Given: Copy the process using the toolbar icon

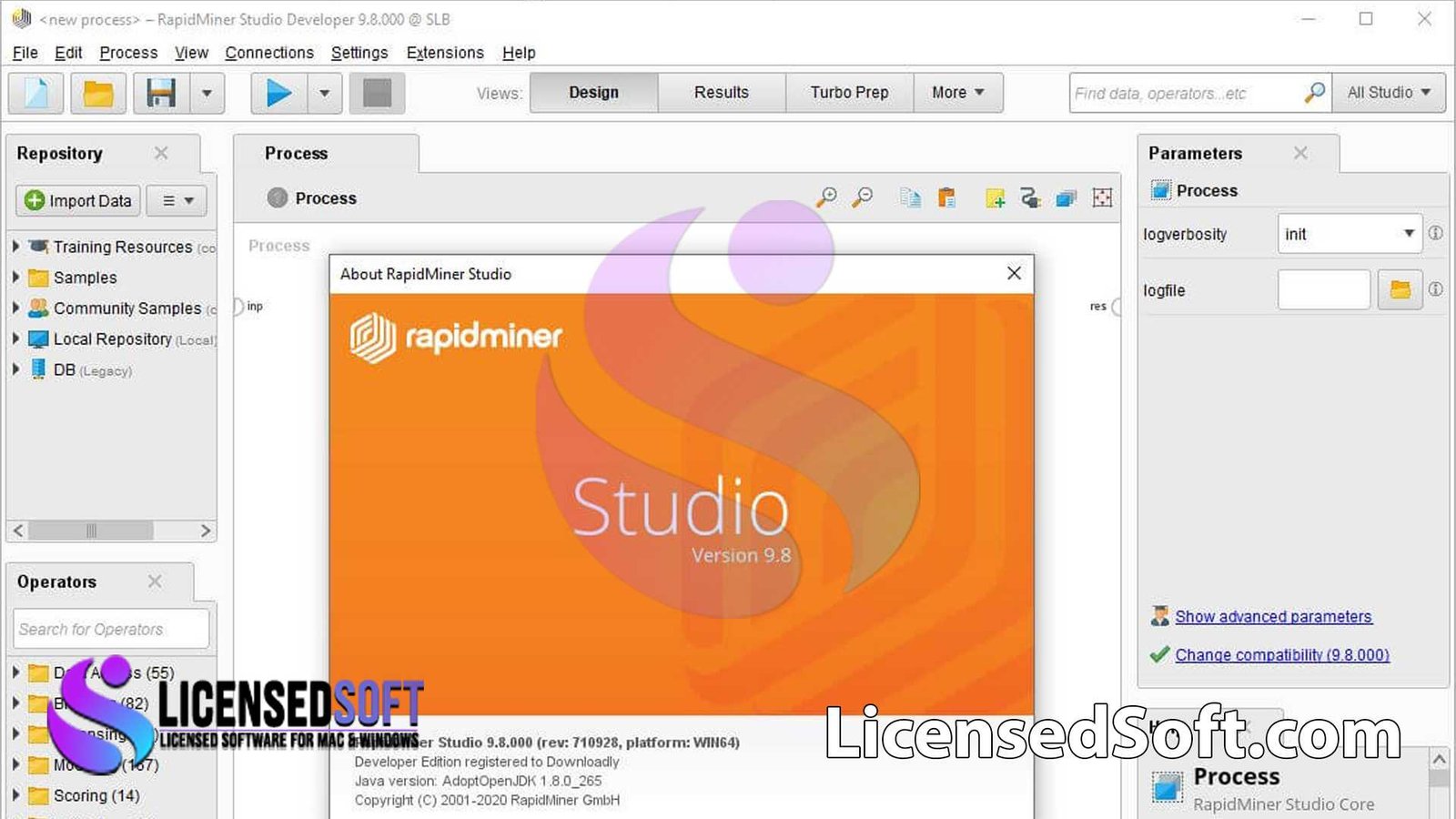Looking at the screenshot, I should [x=909, y=197].
